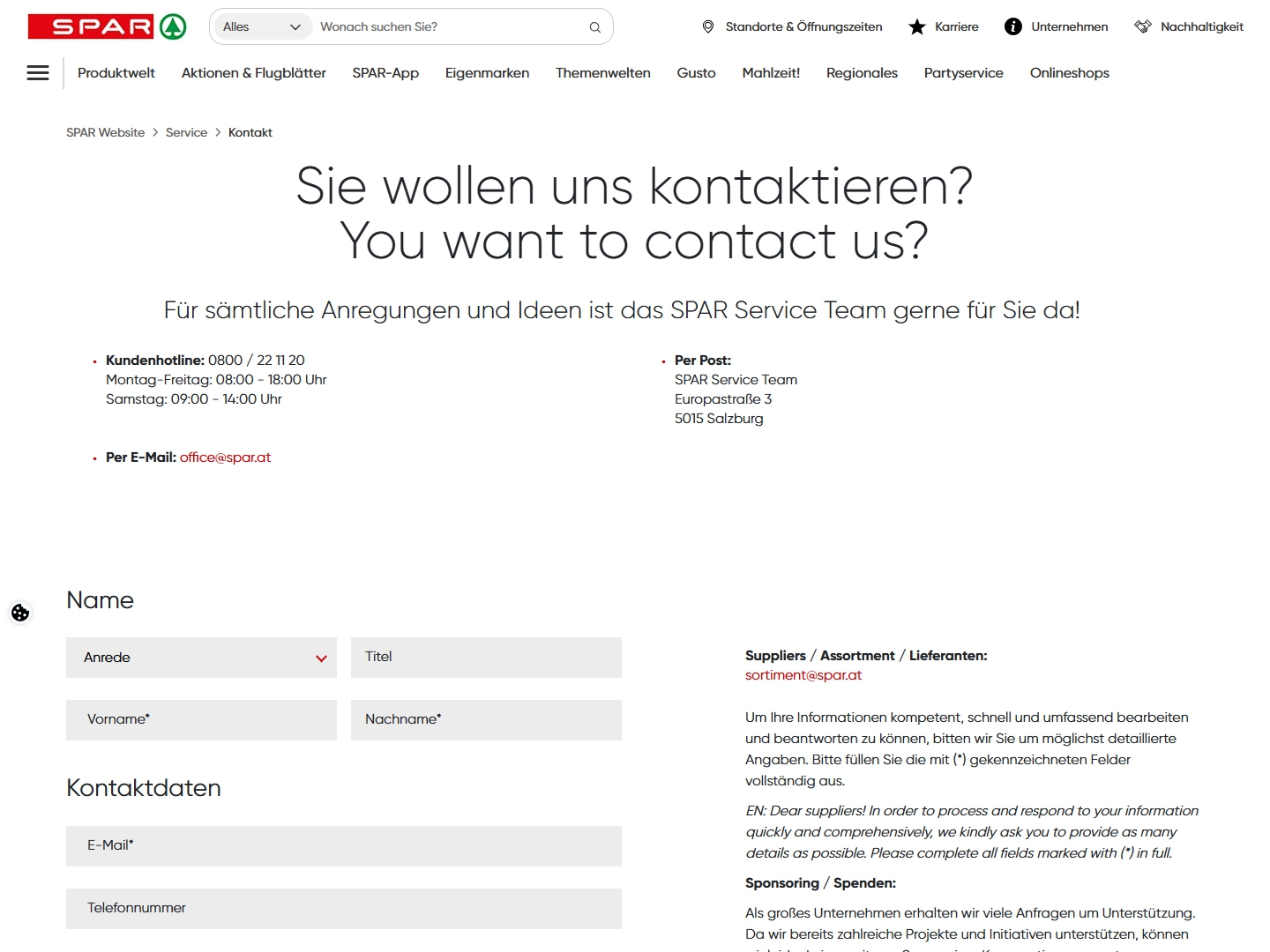The height and width of the screenshot is (952, 1270).
Task: Click the Kundenhotline number text
Action: 257,361
